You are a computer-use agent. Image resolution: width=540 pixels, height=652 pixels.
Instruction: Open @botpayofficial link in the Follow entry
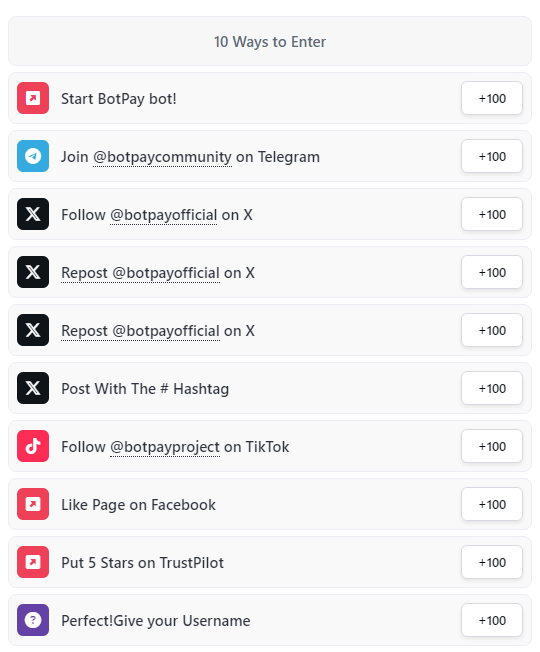(x=163, y=215)
